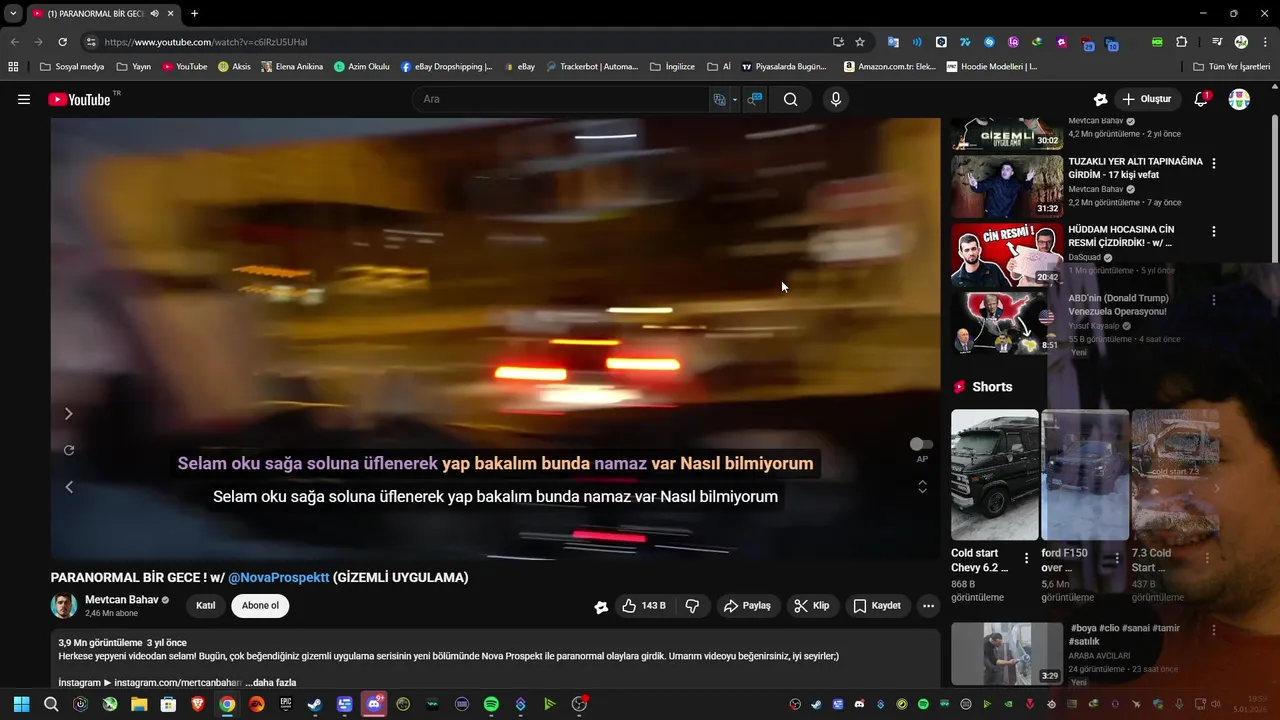Open options for TUZAKLI YER ALTI TAPINAĞINA video
Viewport: 1280px width, 720px height.
click(1214, 163)
